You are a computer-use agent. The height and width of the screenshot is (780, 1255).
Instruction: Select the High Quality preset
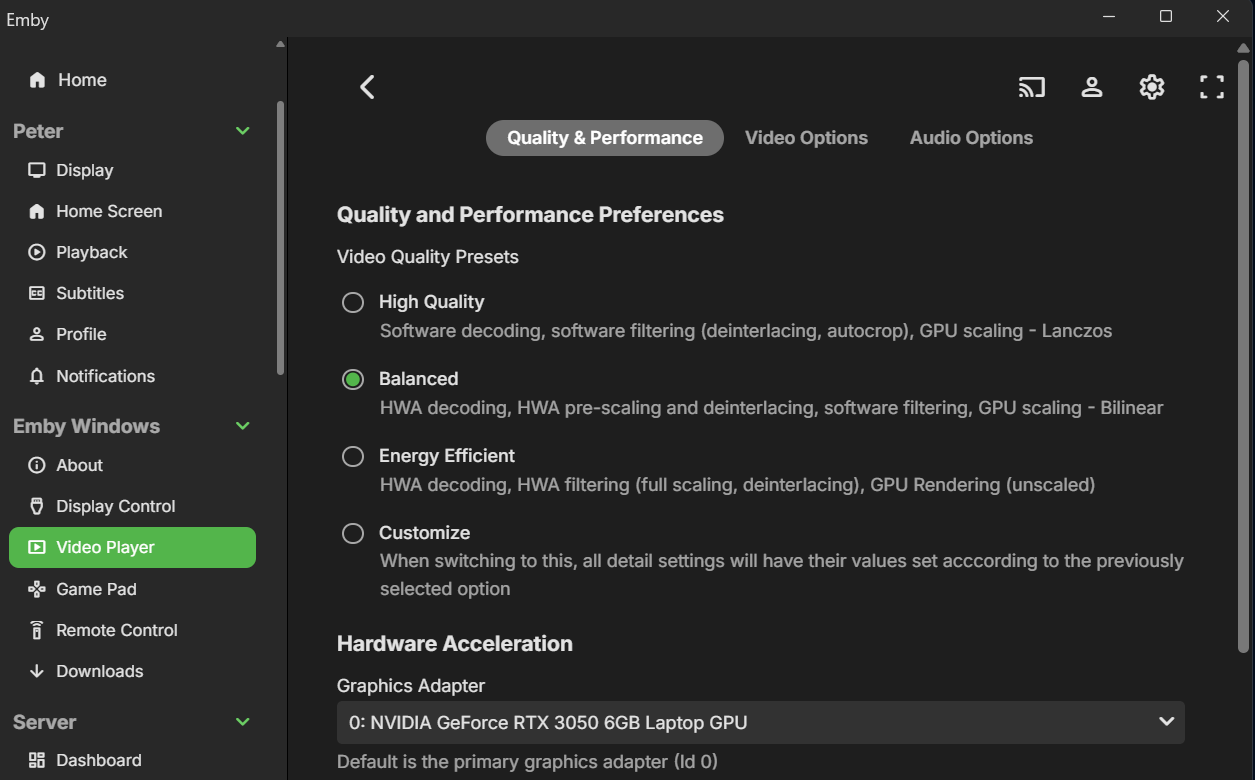point(353,302)
